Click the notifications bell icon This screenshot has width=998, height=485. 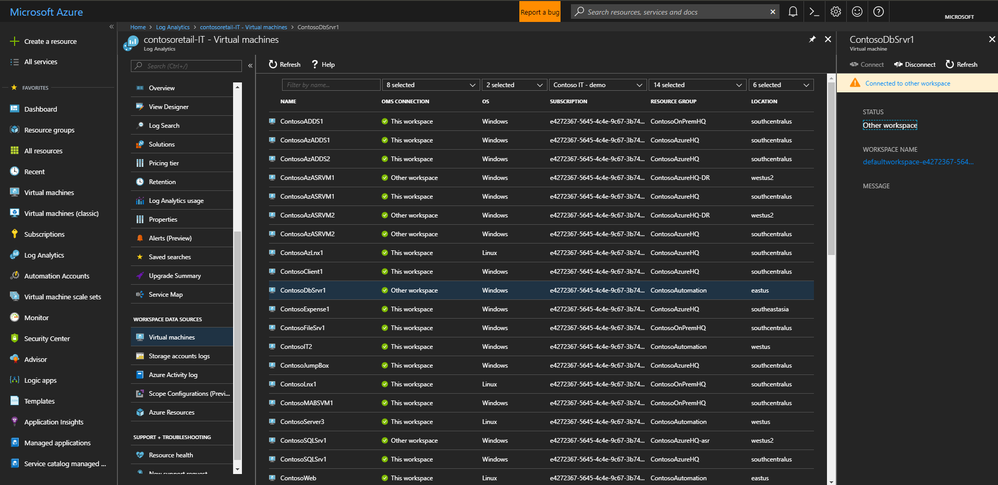point(793,12)
